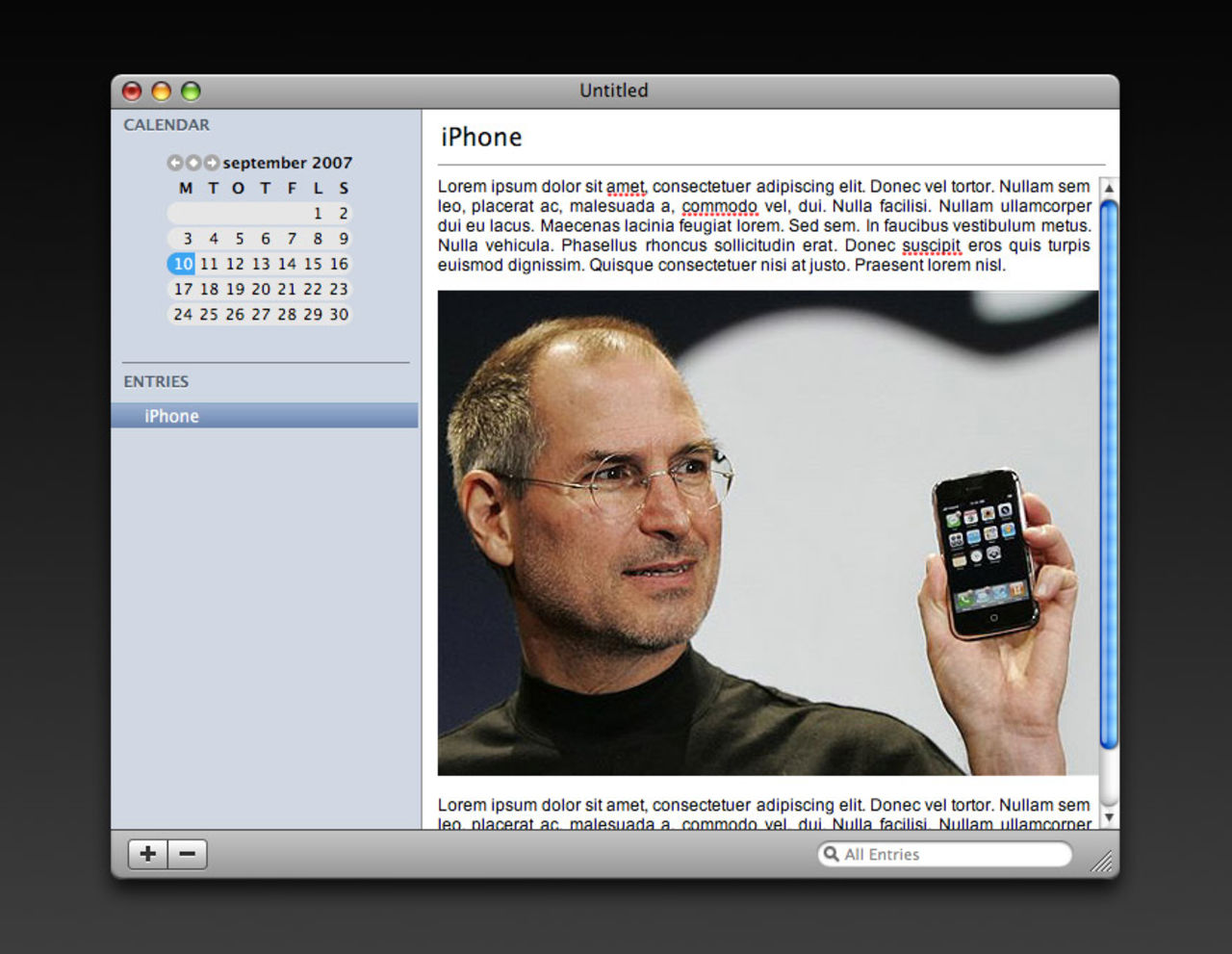
Task: Focus the All Entries search field
Action: point(953,854)
